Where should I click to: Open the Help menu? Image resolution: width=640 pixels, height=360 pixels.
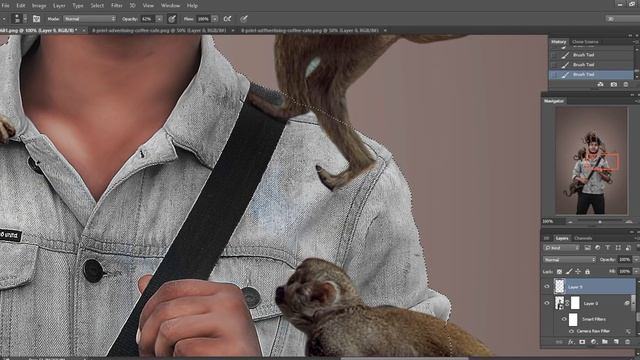tap(192, 6)
